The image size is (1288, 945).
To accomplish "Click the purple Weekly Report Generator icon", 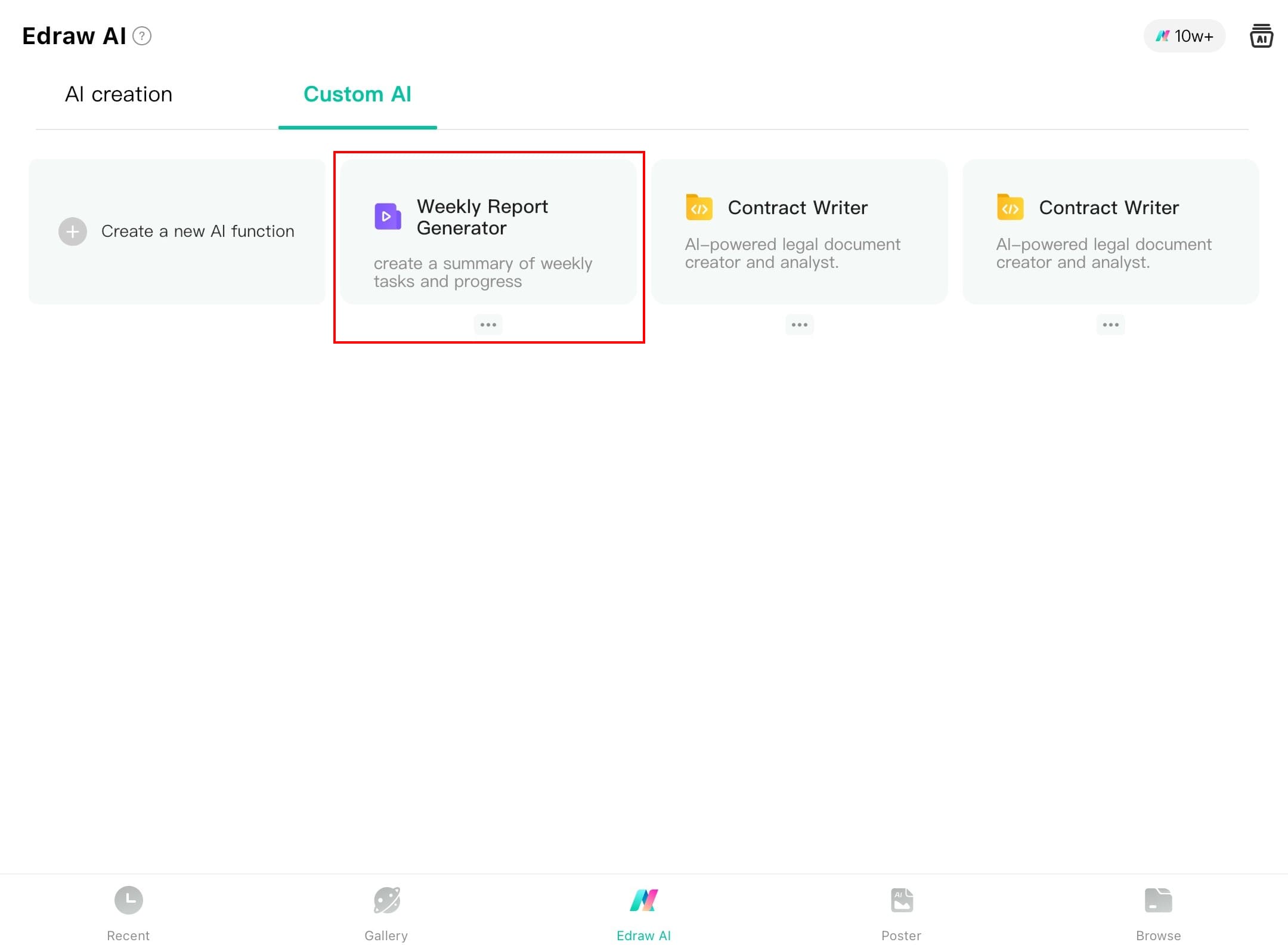I will click(x=388, y=217).
